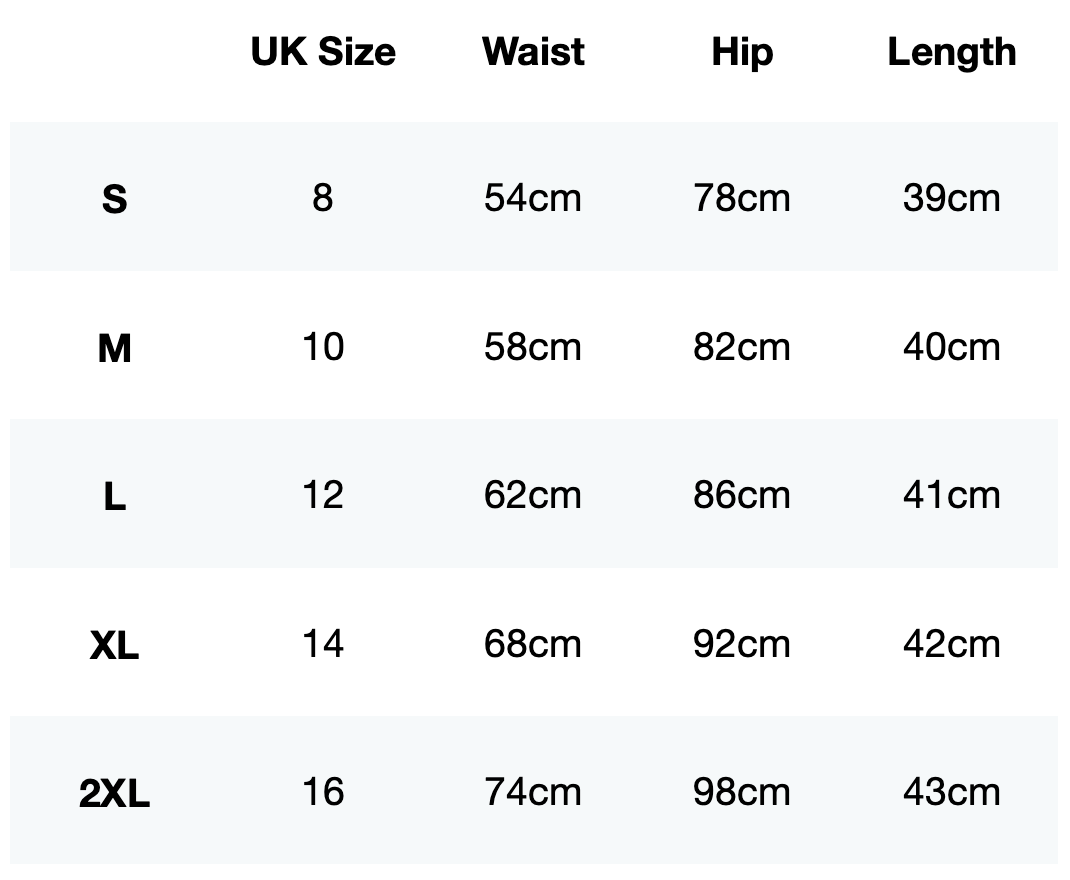
Task: Click UK size 8 cell
Action: coord(322,198)
